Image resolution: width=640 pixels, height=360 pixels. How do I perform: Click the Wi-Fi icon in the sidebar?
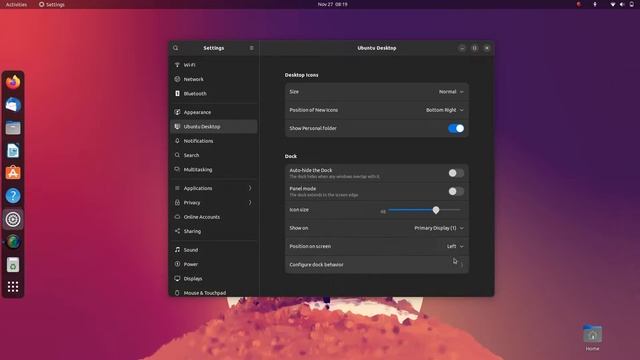[177, 65]
